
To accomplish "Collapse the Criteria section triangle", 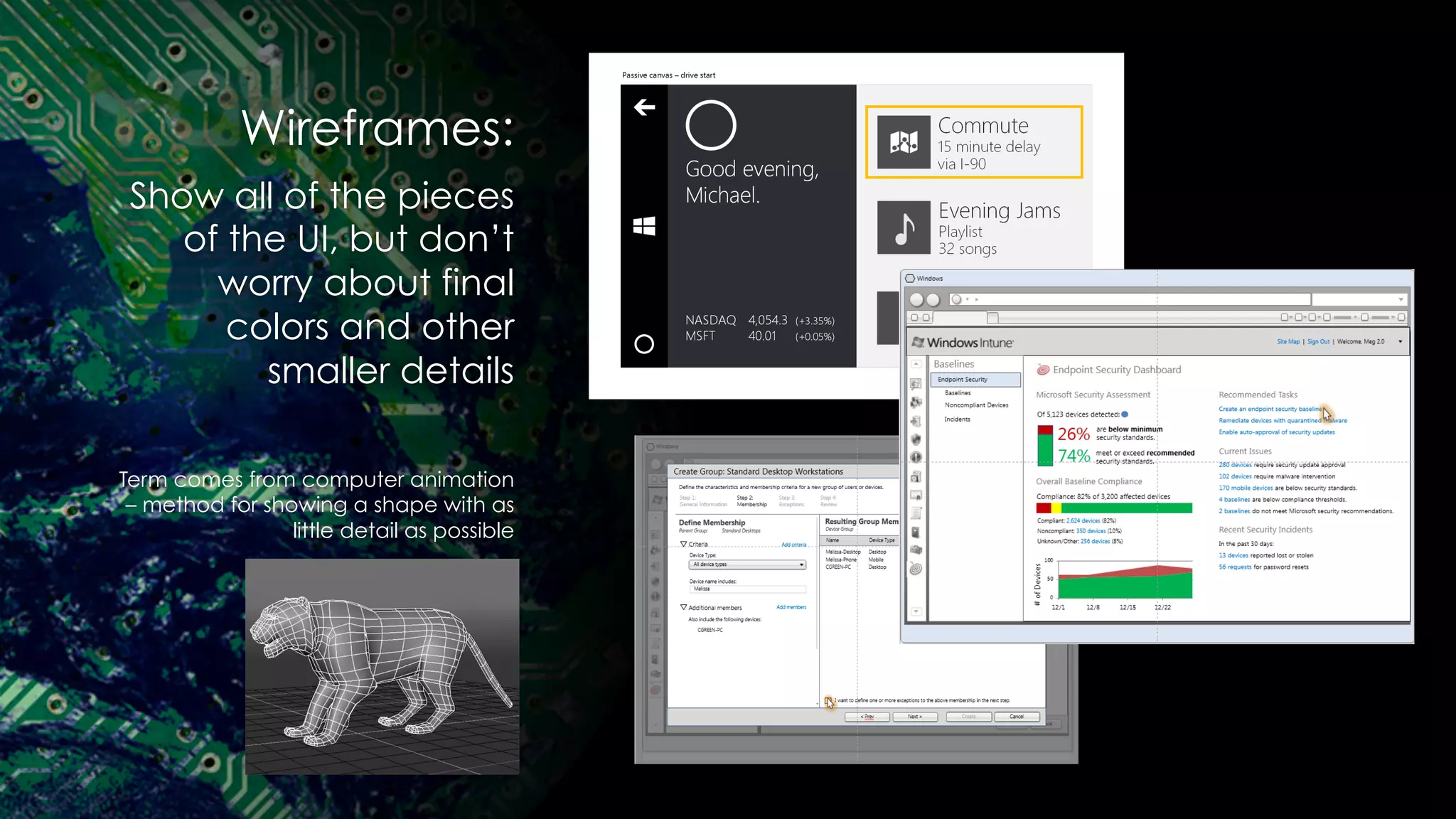I will tap(683, 544).
